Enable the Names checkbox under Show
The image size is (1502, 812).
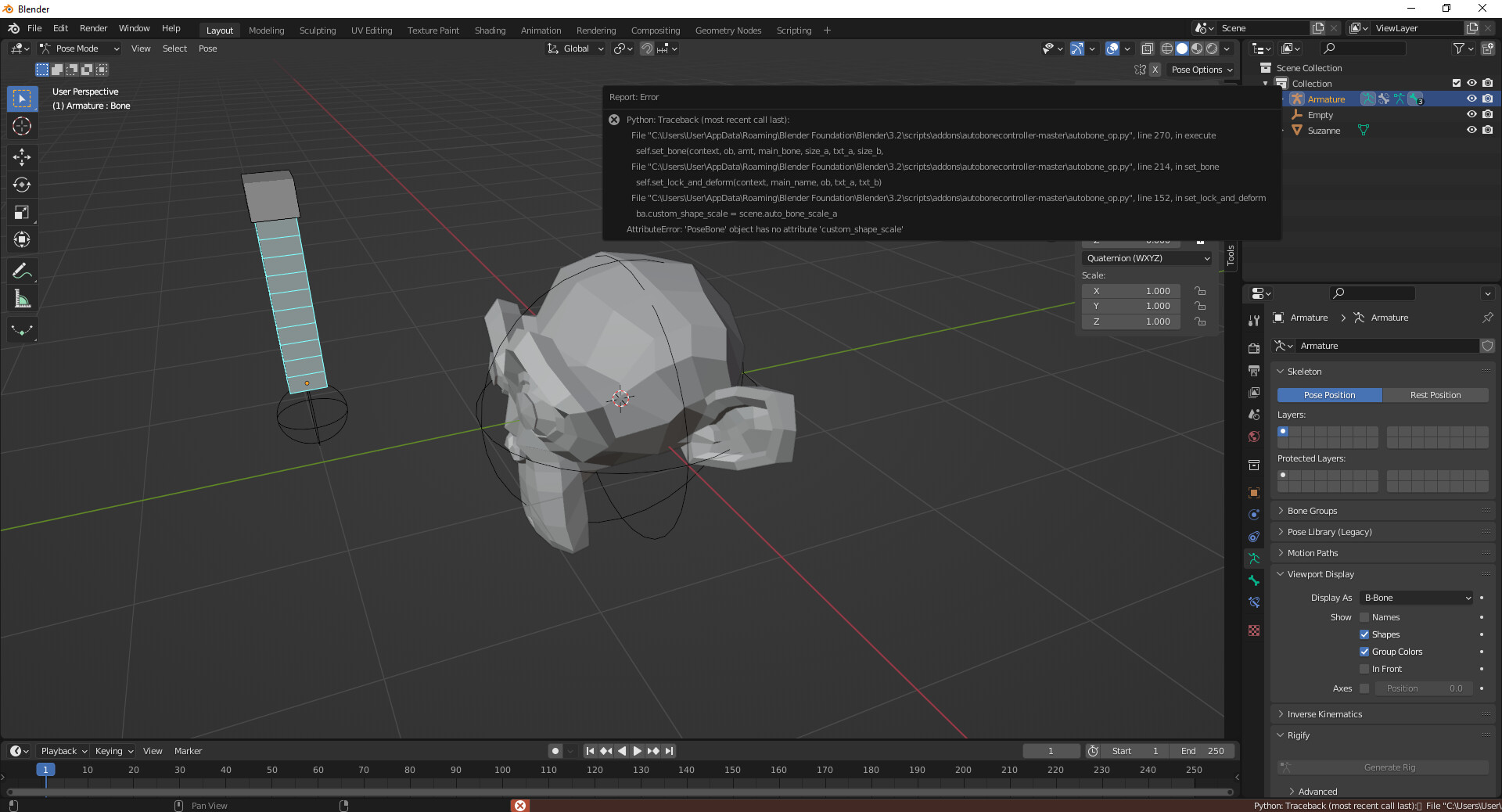click(x=1364, y=616)
